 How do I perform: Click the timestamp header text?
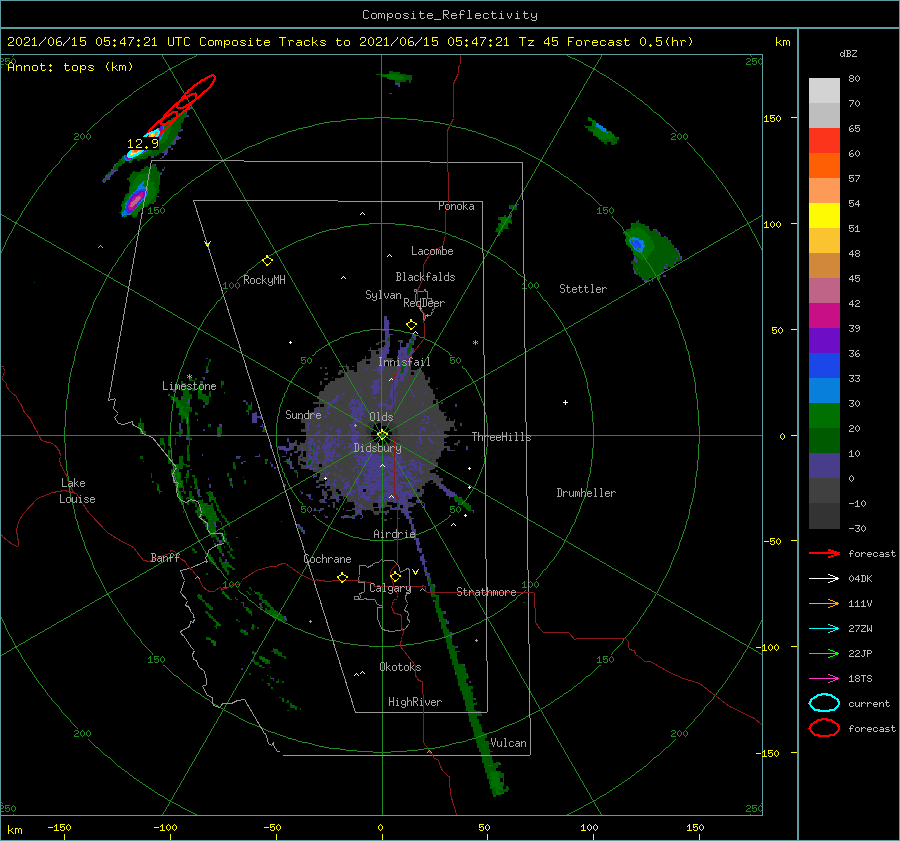[350, 42]
